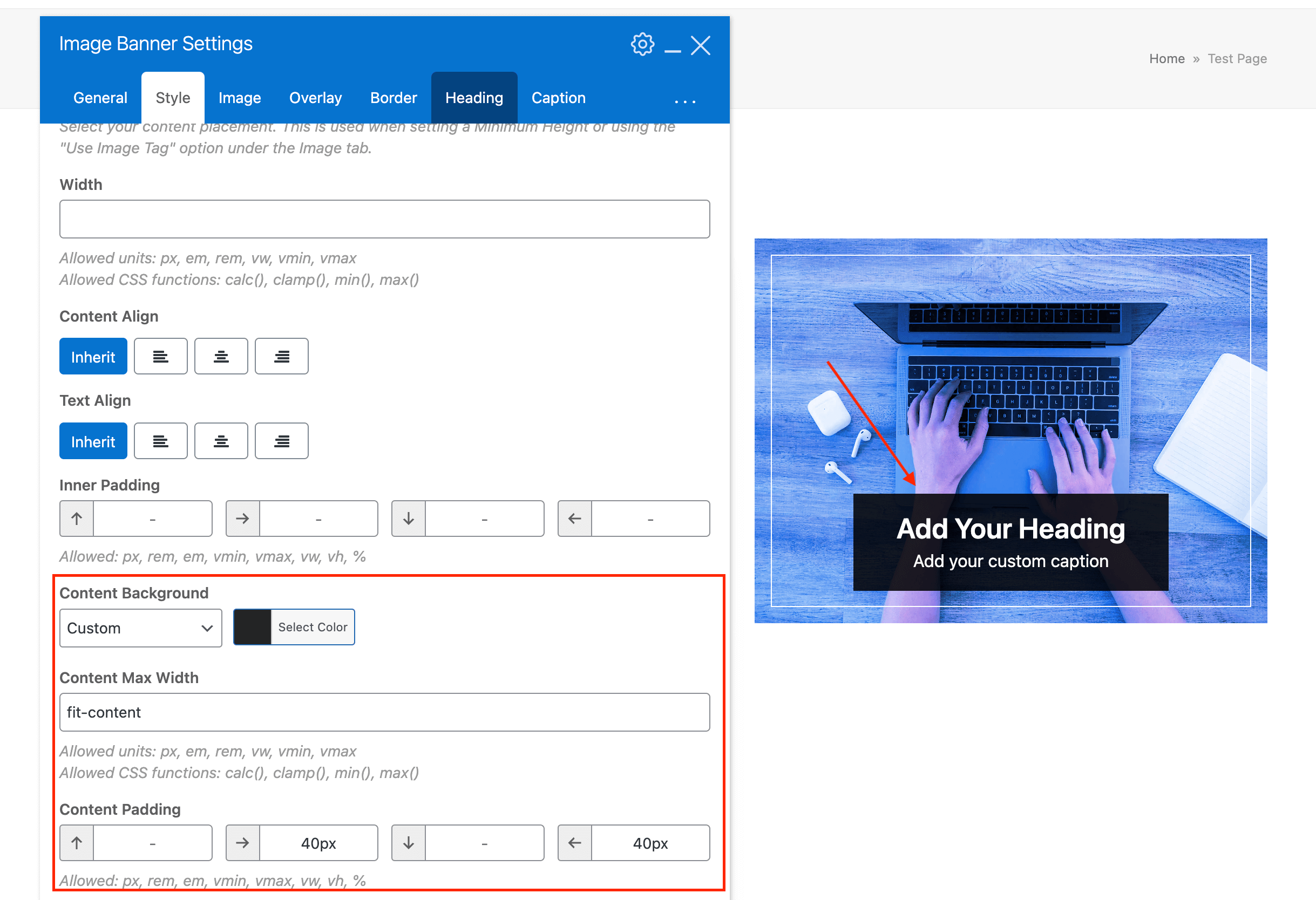1316x900 pixels.
Task: Switch to the Heading tab
Action: pos(474,98)
